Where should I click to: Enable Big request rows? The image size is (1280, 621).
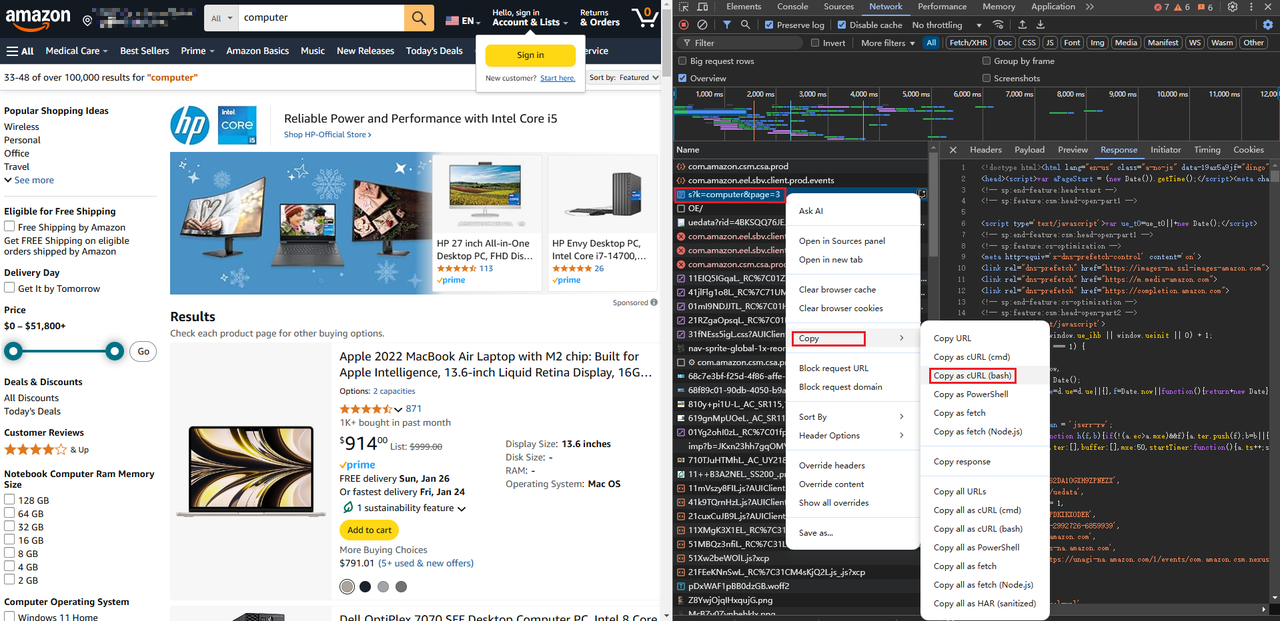tap(683, 61)
